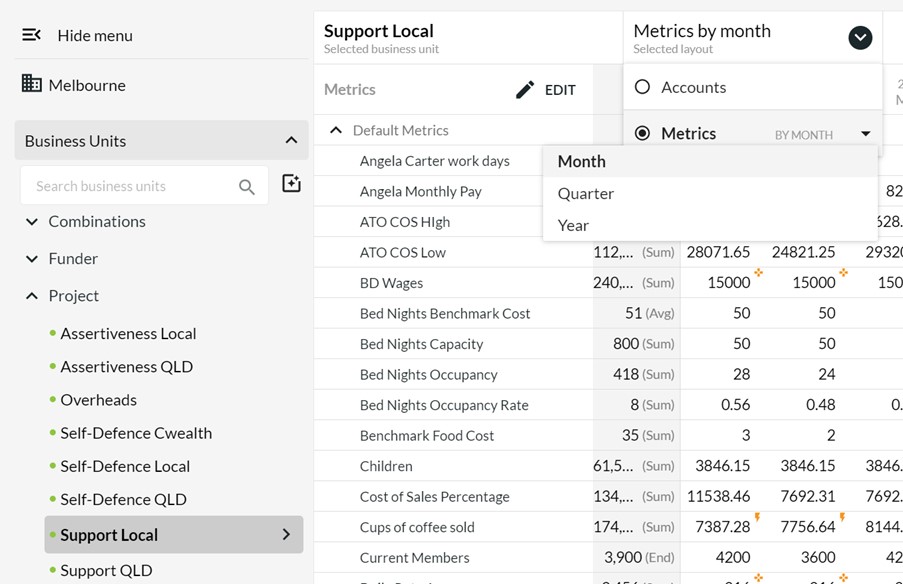903x584 pixels.
Task: Click the 4200 Current Members cell
Action: coord(731,558)
